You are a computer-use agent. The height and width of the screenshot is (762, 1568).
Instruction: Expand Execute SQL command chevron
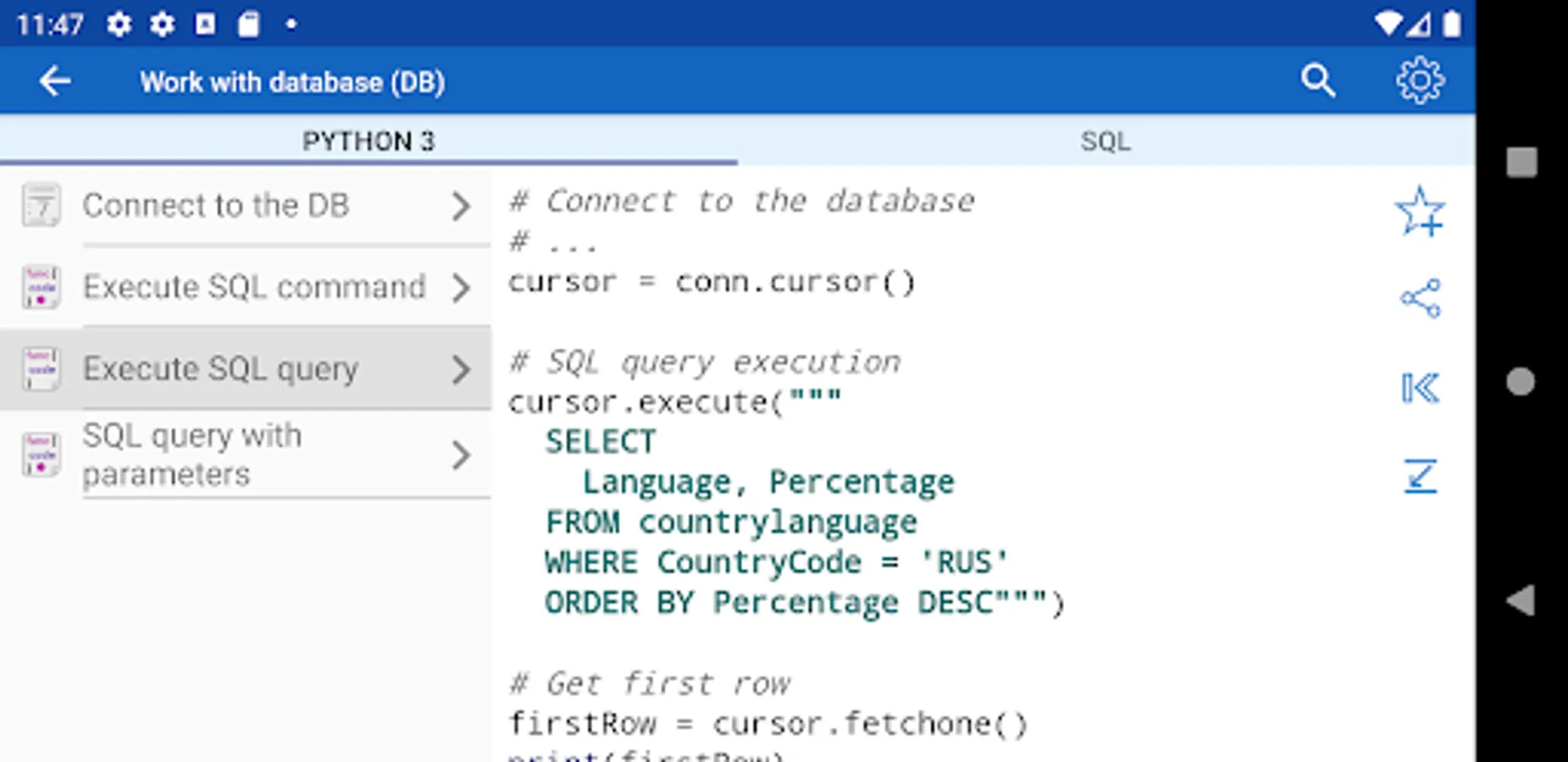coord(460,288)
